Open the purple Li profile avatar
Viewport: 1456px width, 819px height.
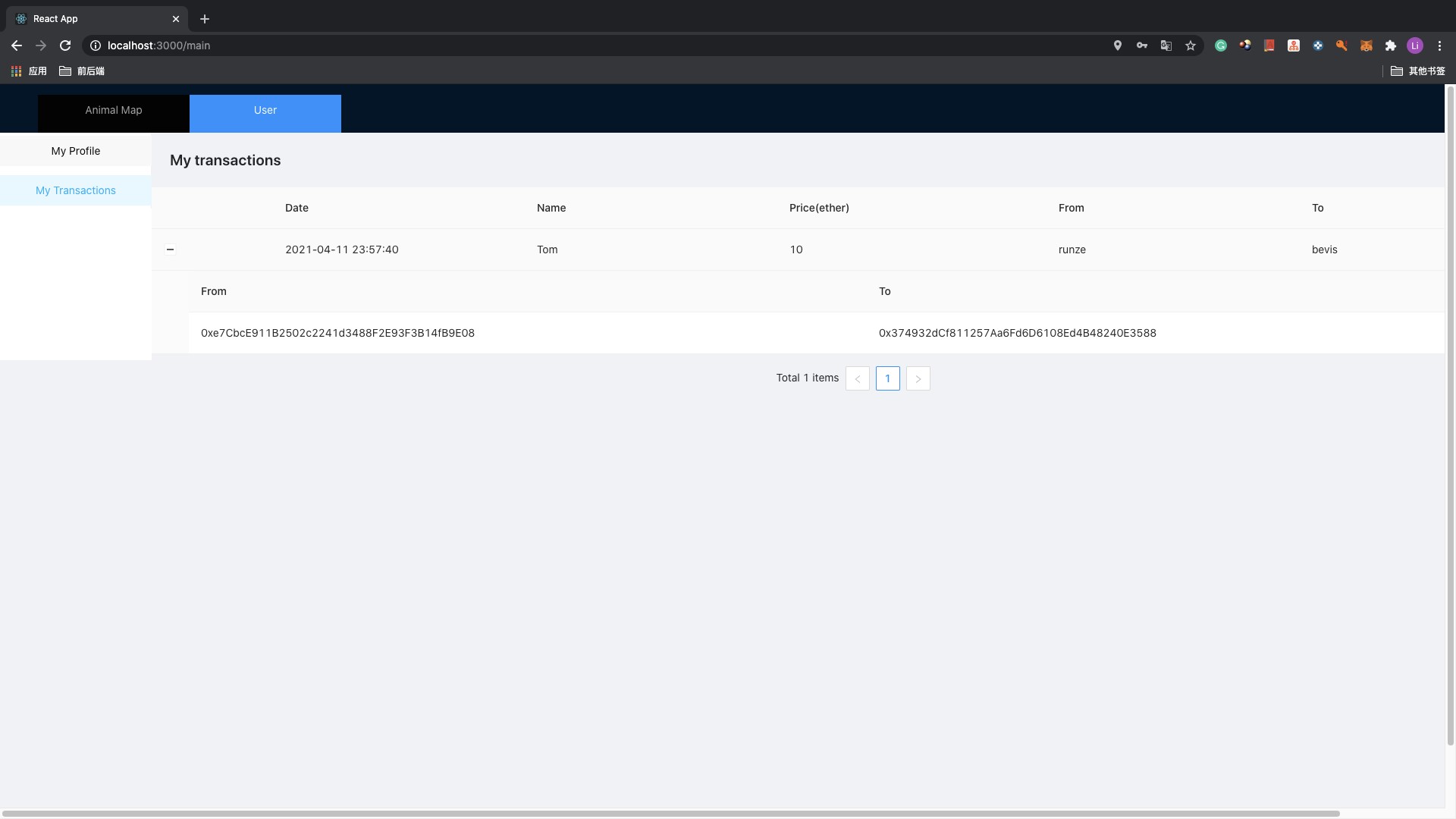(1414, 45)
